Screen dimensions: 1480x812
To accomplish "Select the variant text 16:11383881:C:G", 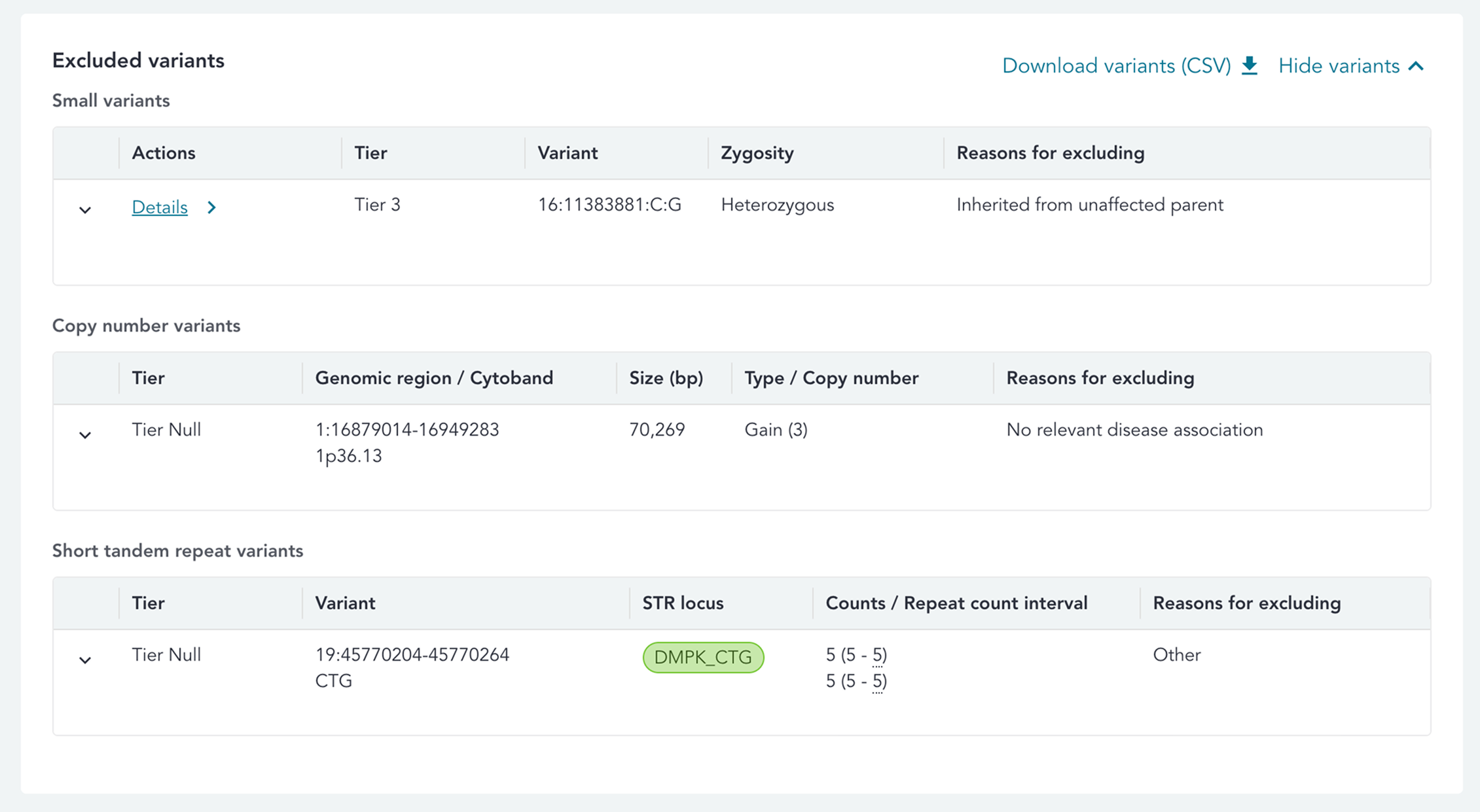I will coord(609,205).
